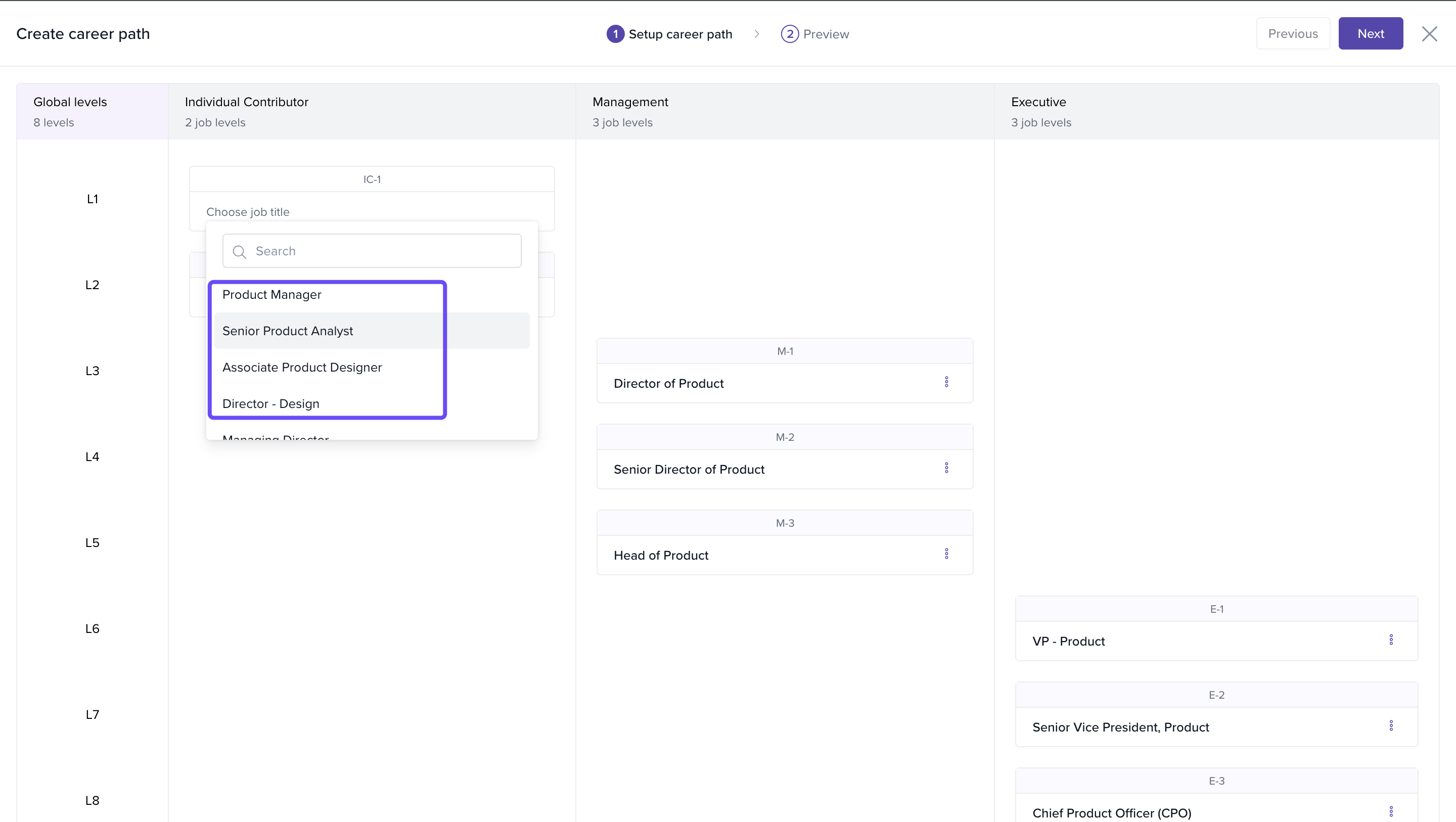1456x822 pixels.
Task: Open options menu for Senior Director of Product
Action: (946, 468)
